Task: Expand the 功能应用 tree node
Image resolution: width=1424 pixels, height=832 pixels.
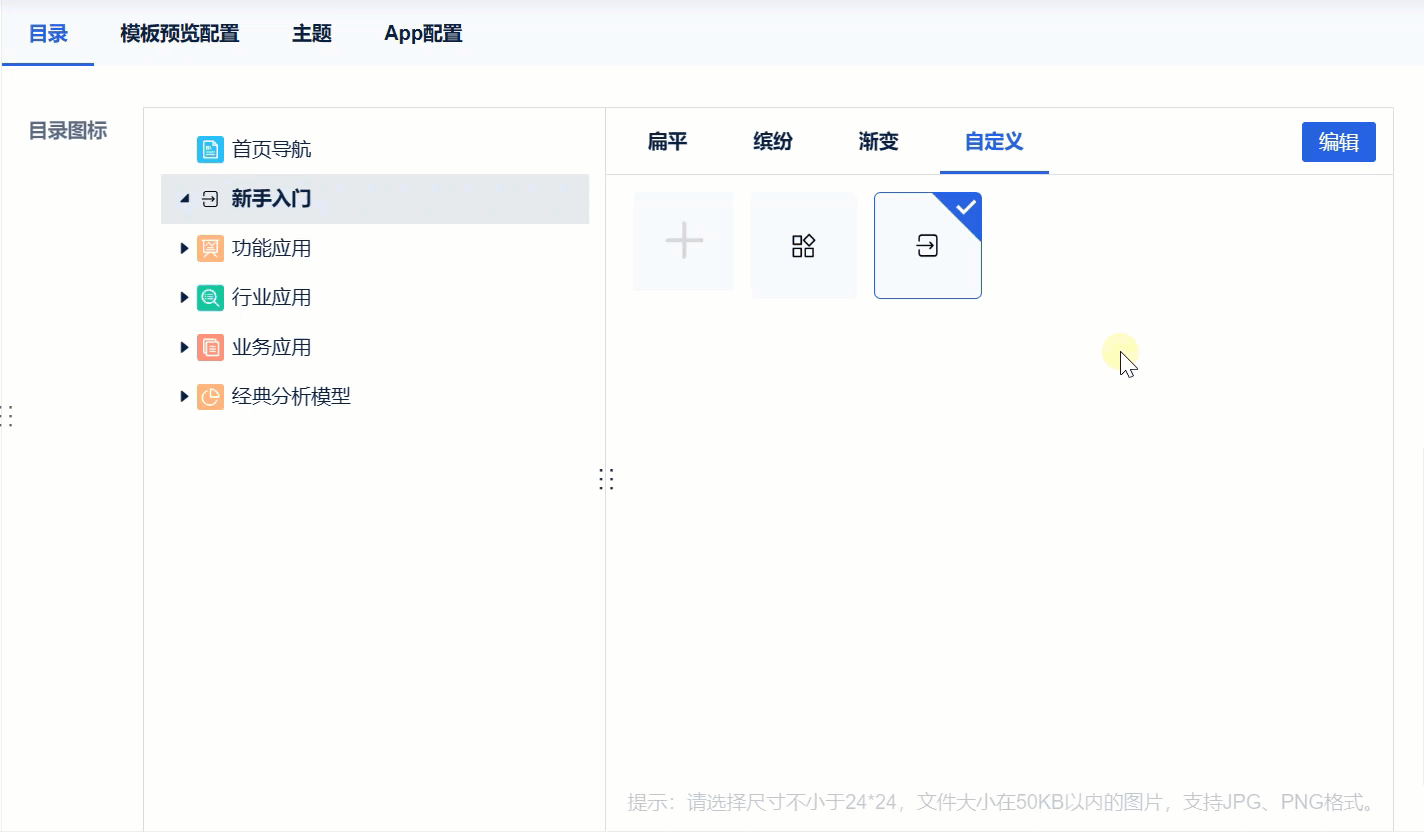Action: tap(184, 247)
